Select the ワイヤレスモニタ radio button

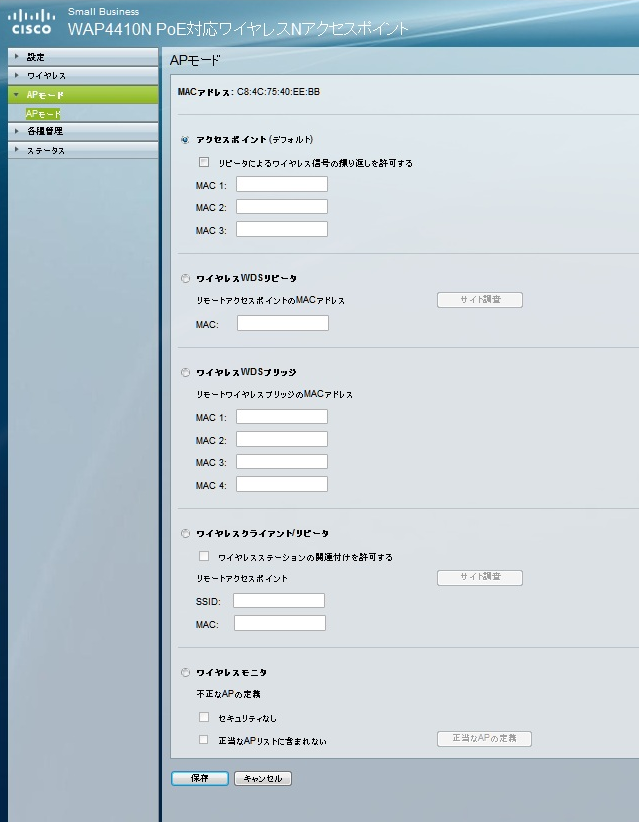[185, 673]
